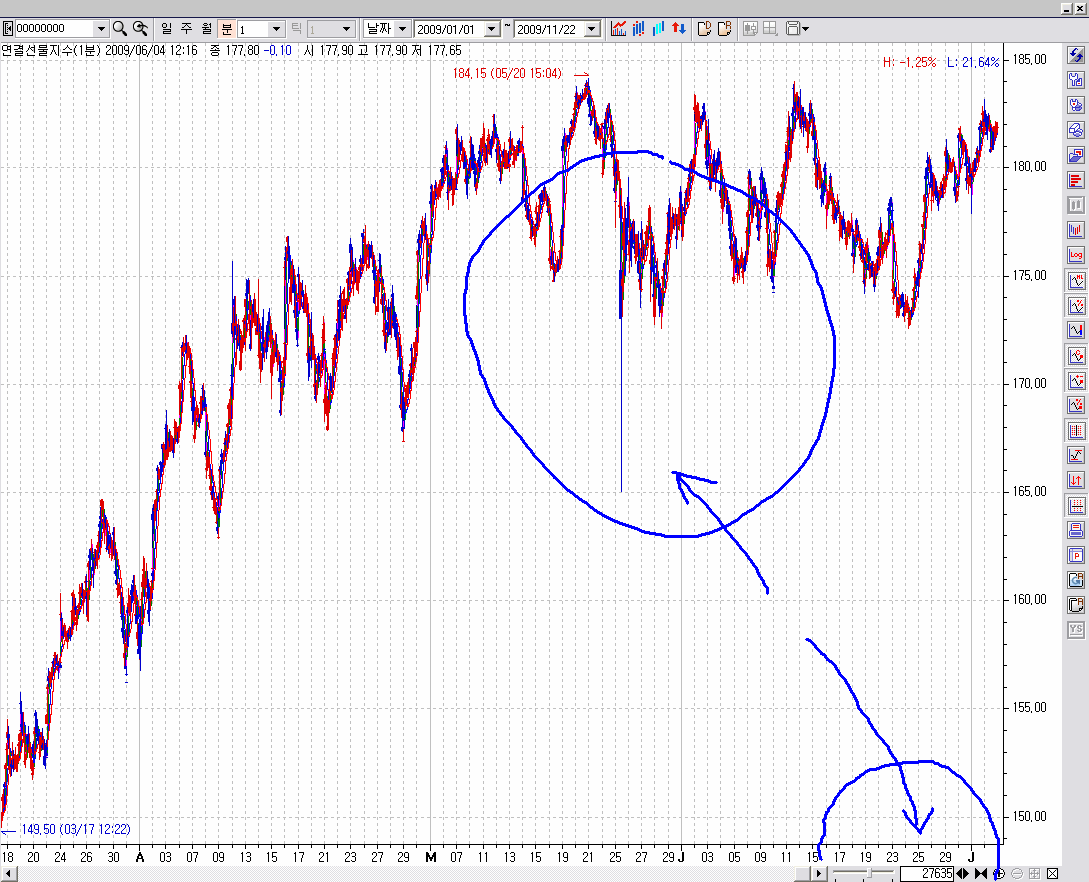Expand the minute interval dropdown showing 1
Viewport: 1089px width, 882px height.
277,29
